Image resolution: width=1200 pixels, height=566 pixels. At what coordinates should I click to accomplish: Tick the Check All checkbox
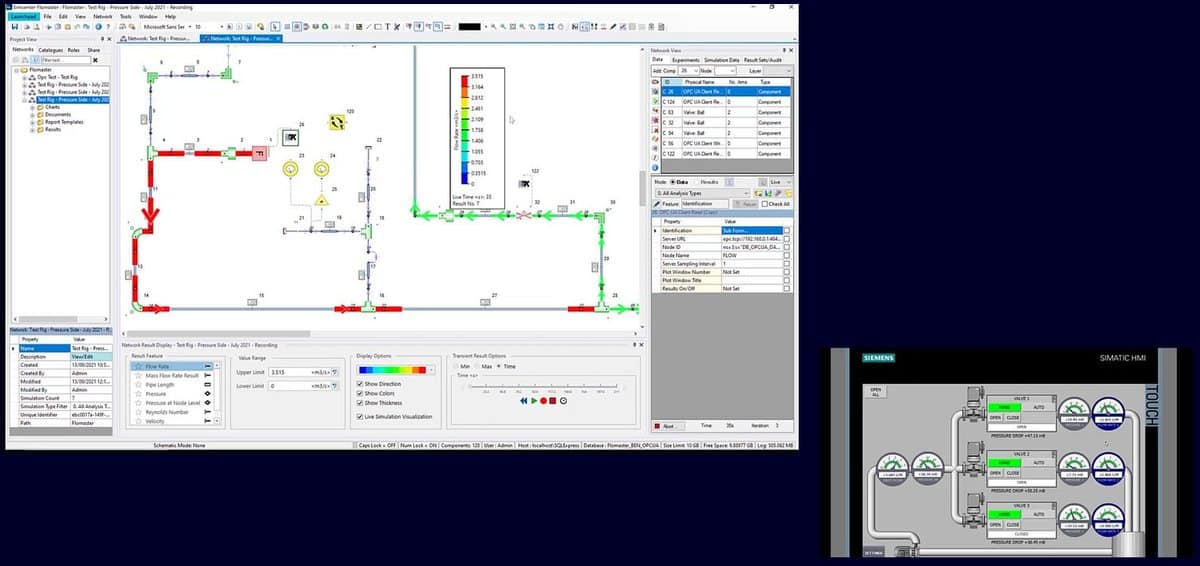(x=766, y=203)
